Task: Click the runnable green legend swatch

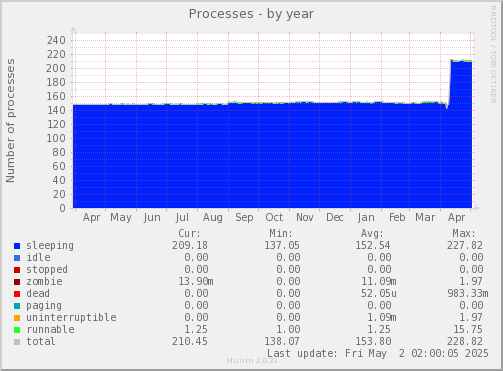Action: (17, 330)
